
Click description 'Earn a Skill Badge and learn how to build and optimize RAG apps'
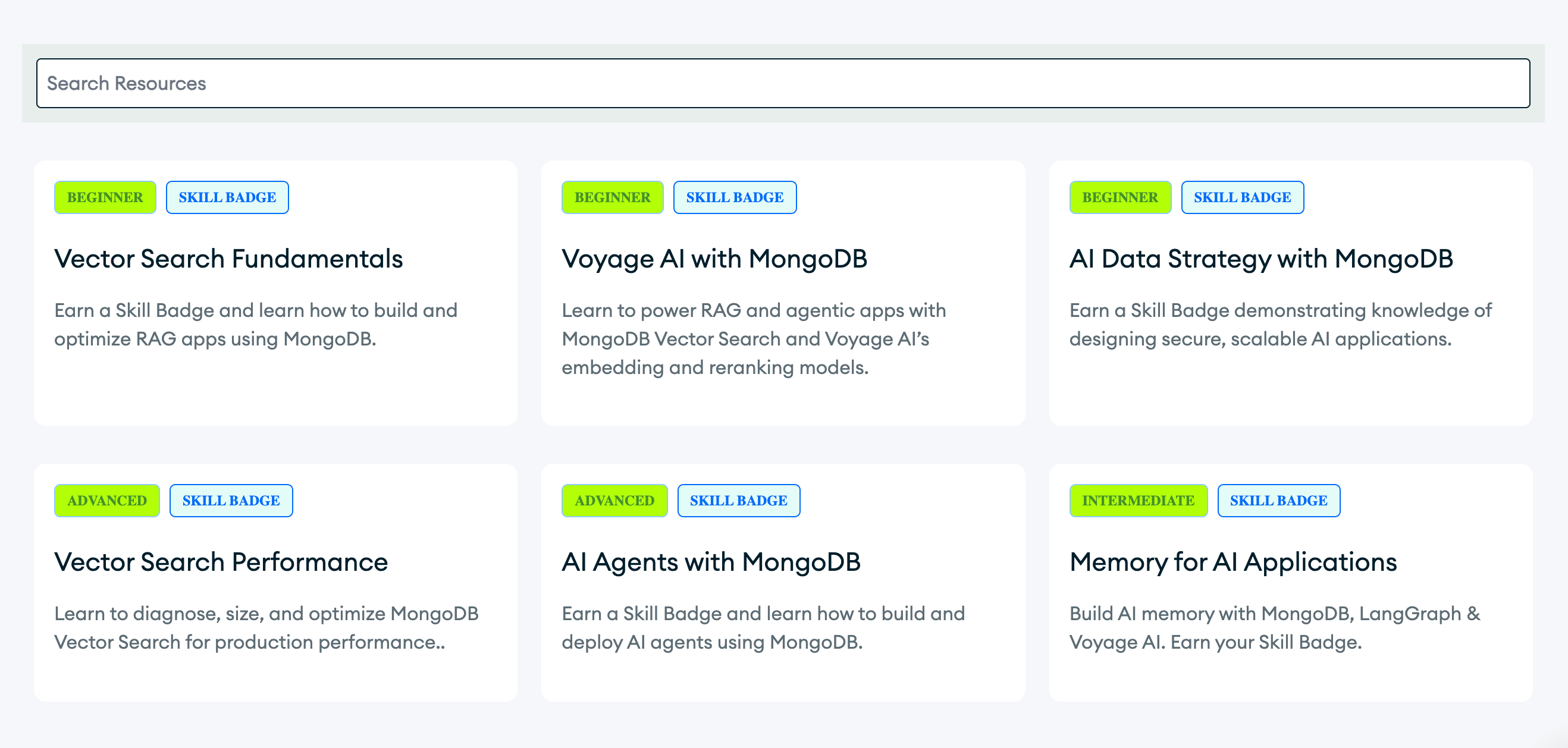pyautogui.click(x=256, y=325)
